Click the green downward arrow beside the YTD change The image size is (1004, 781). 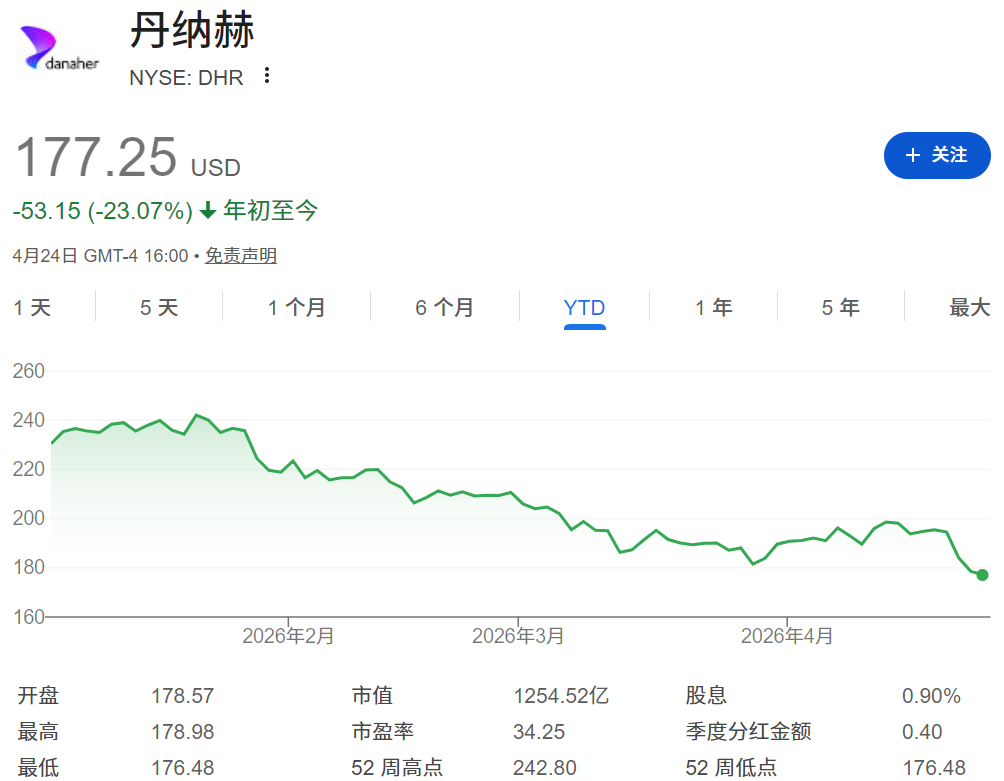(207, 212)
